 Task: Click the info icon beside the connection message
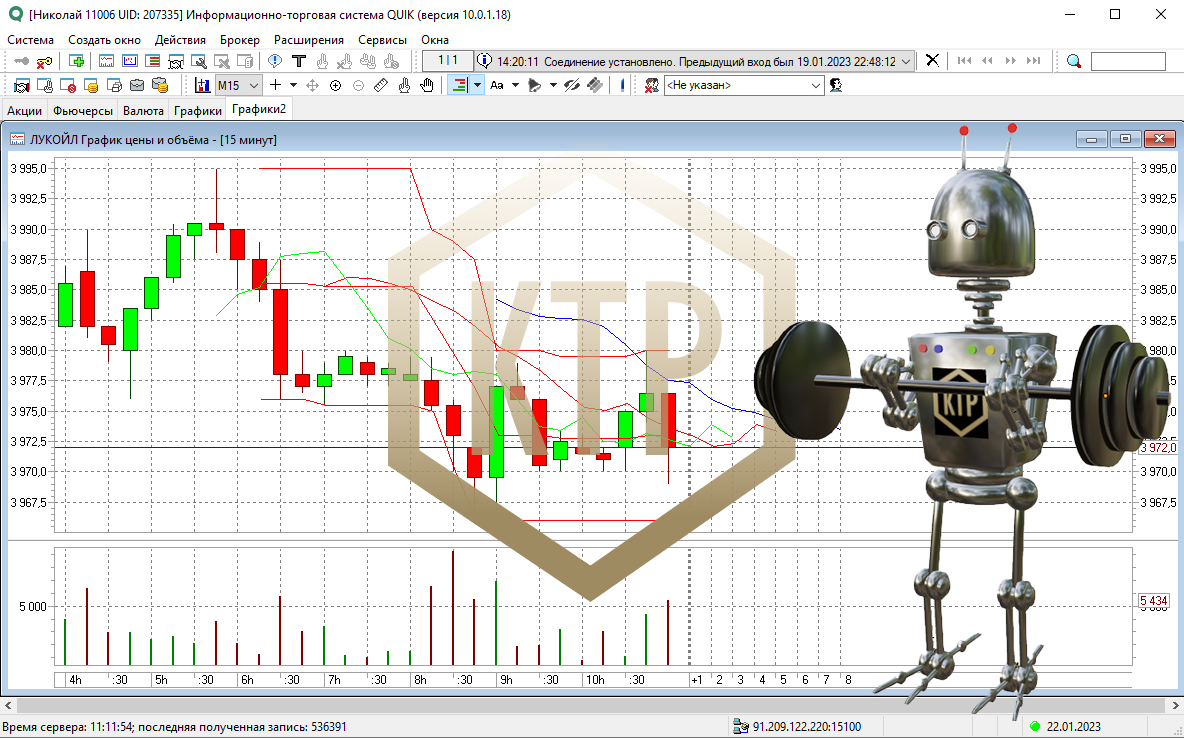click(485, 60)
